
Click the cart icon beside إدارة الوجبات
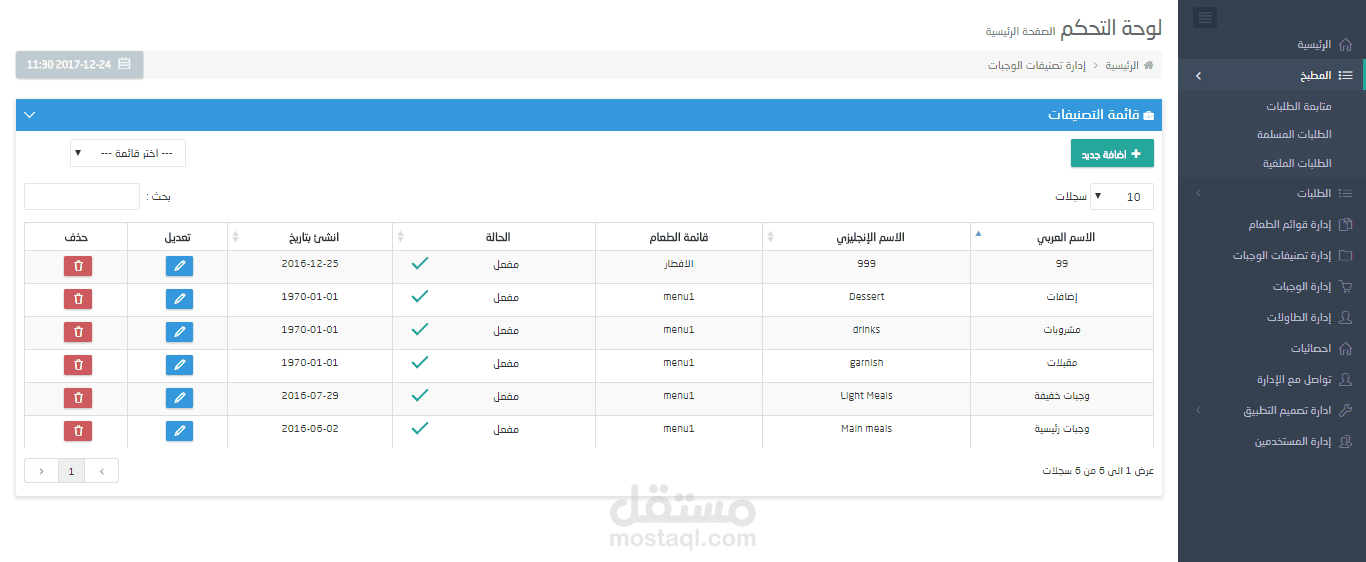point(1345,286)
